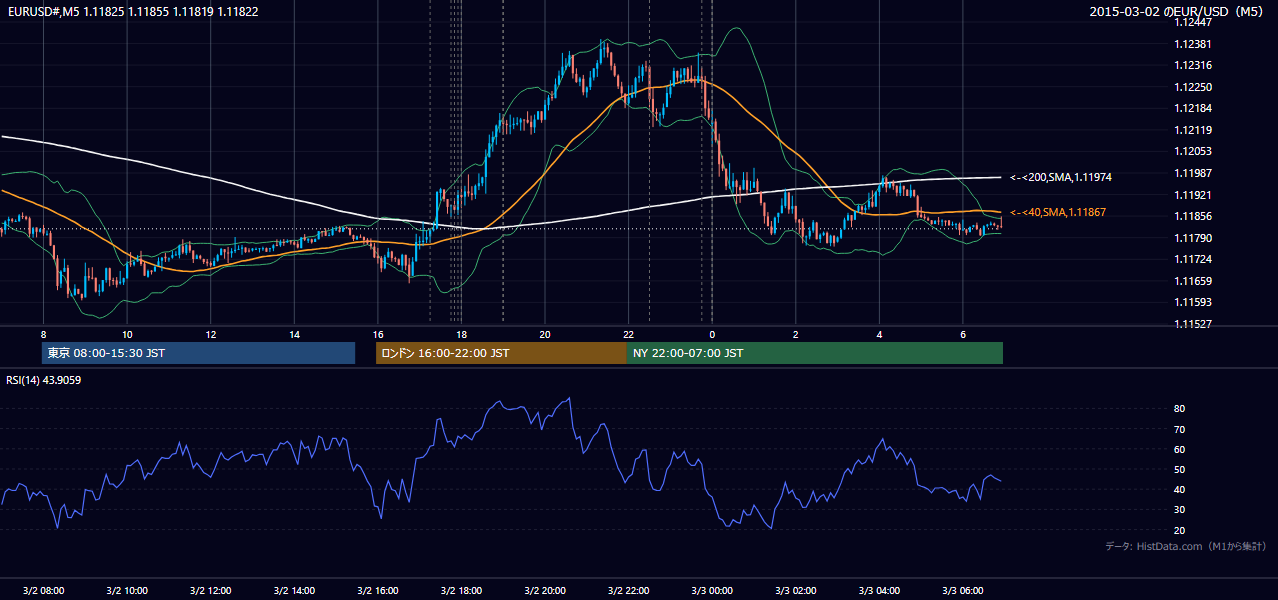Click RSI scale level 80

point(1179,409)
